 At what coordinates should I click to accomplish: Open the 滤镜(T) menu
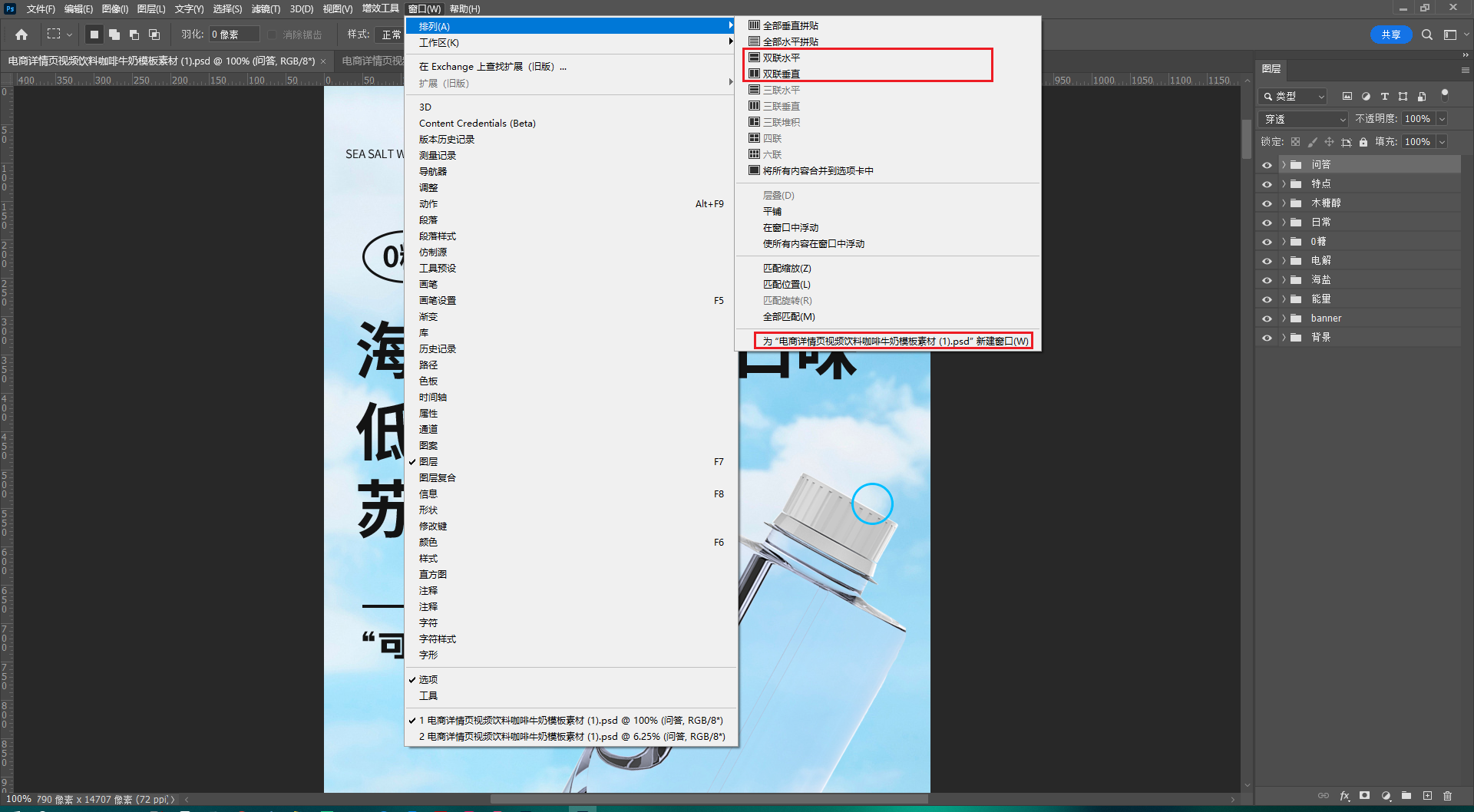(x=266, y=8)
